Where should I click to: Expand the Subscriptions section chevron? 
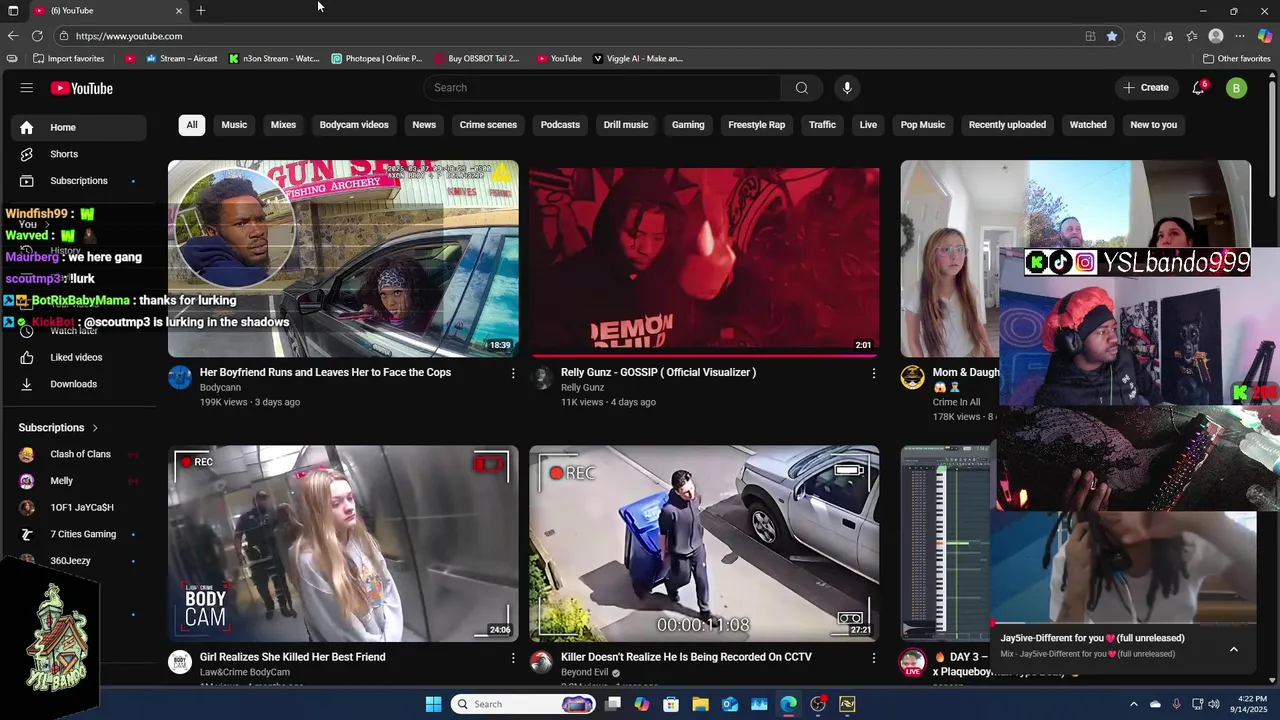point(95,428)
